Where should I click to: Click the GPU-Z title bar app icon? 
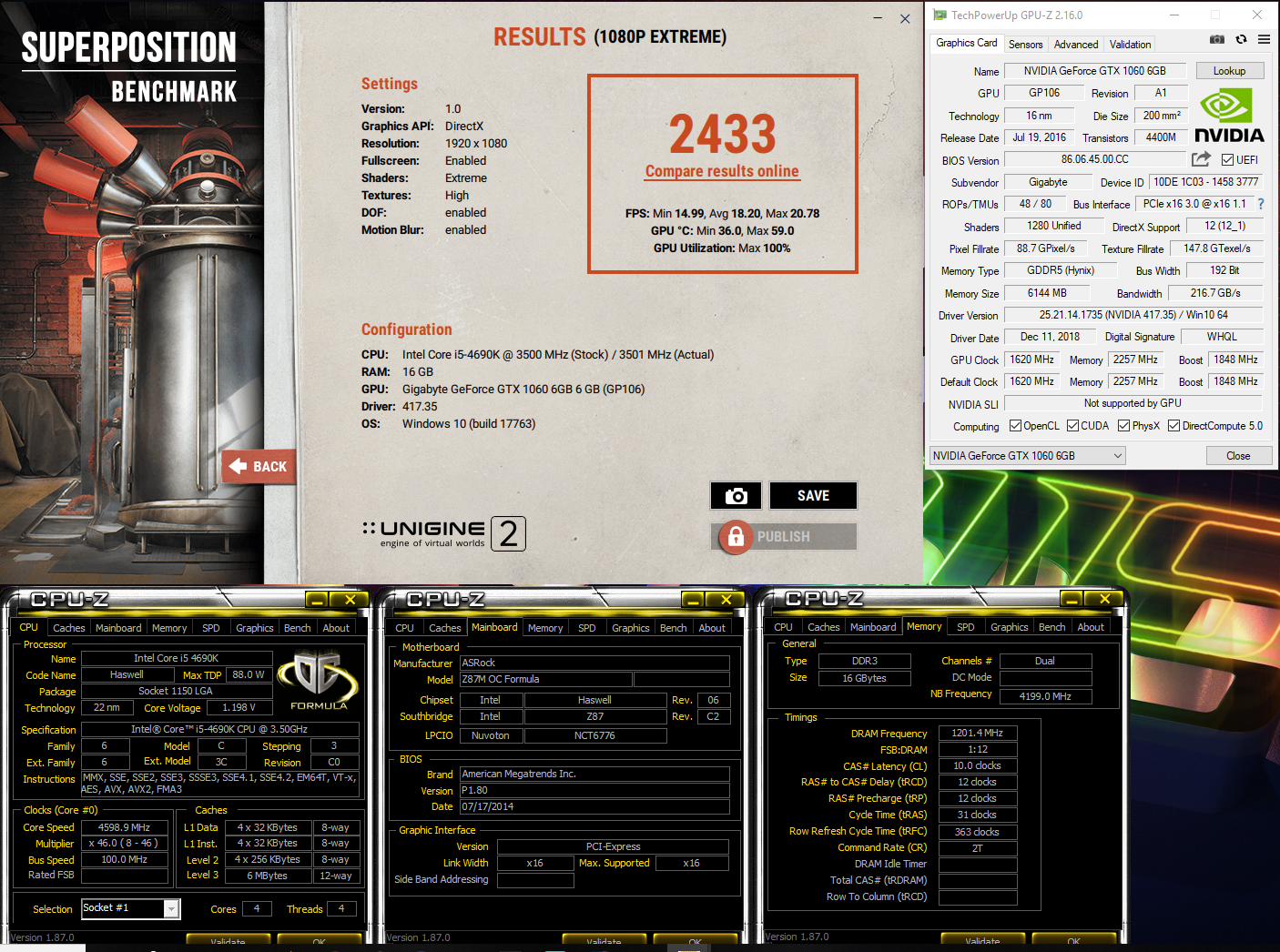[x=940, y=15]
